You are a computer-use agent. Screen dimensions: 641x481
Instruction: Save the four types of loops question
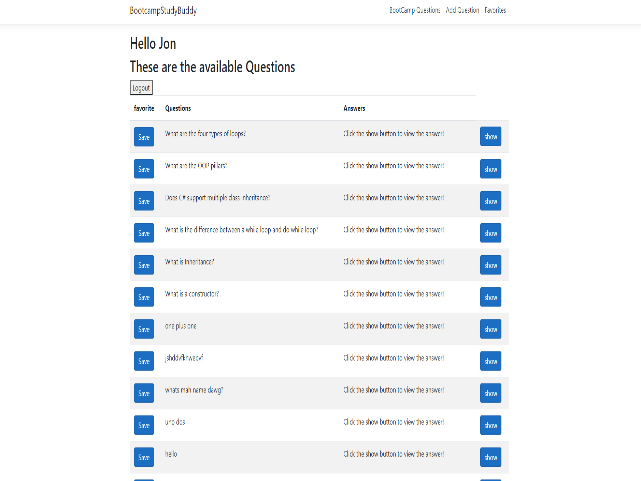(144, 137)
